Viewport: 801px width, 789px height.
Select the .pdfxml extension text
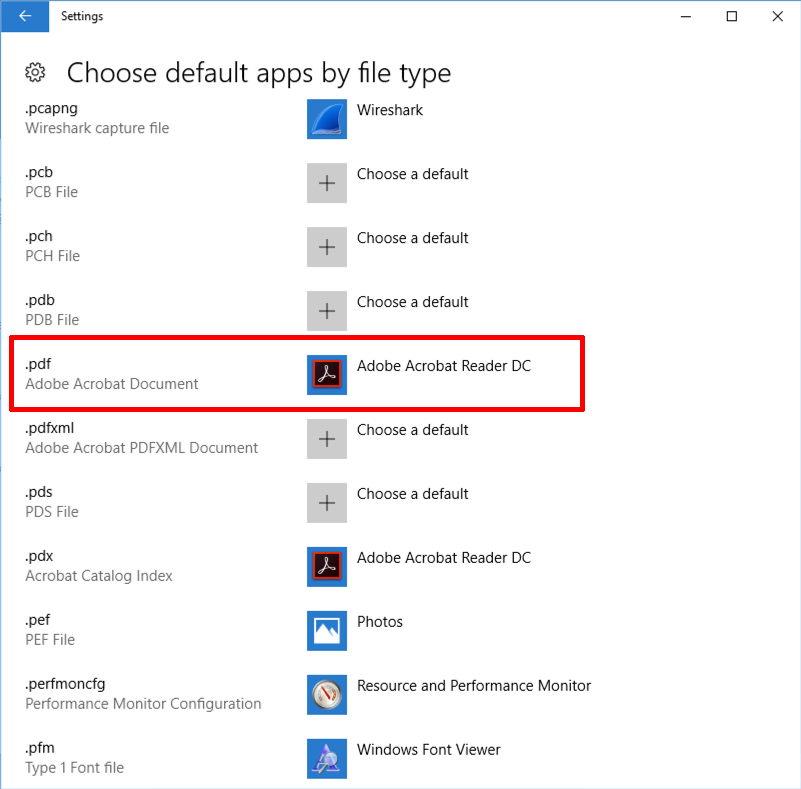tap(50, 428)
